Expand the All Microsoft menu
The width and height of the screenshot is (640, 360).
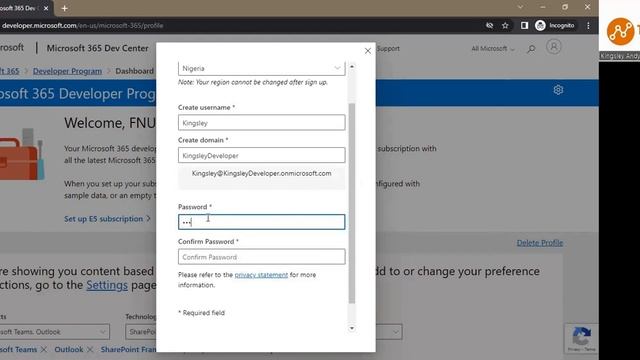point(493,49)
